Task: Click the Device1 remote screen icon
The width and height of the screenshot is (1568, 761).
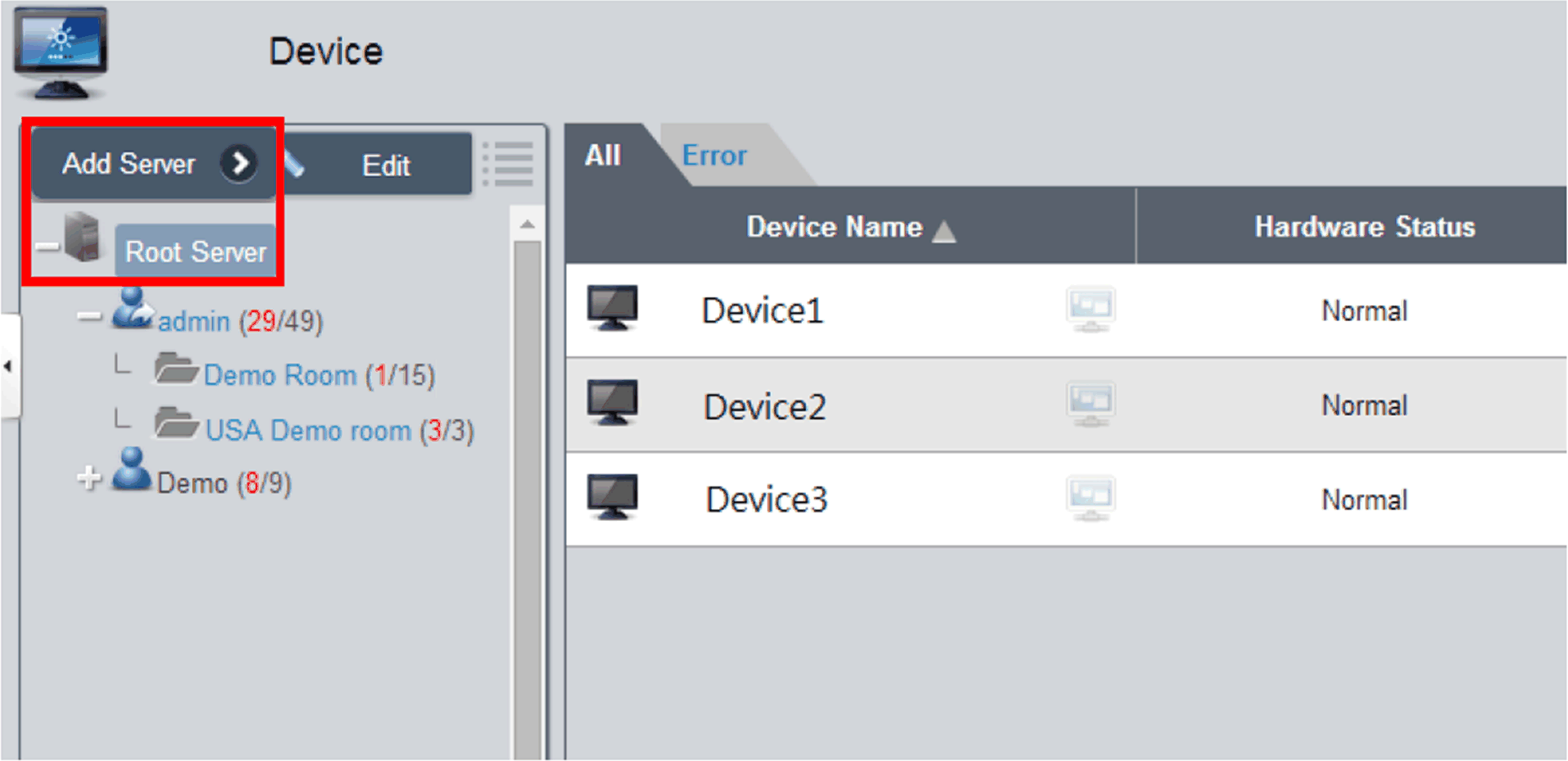Action: pos(1090,310)
